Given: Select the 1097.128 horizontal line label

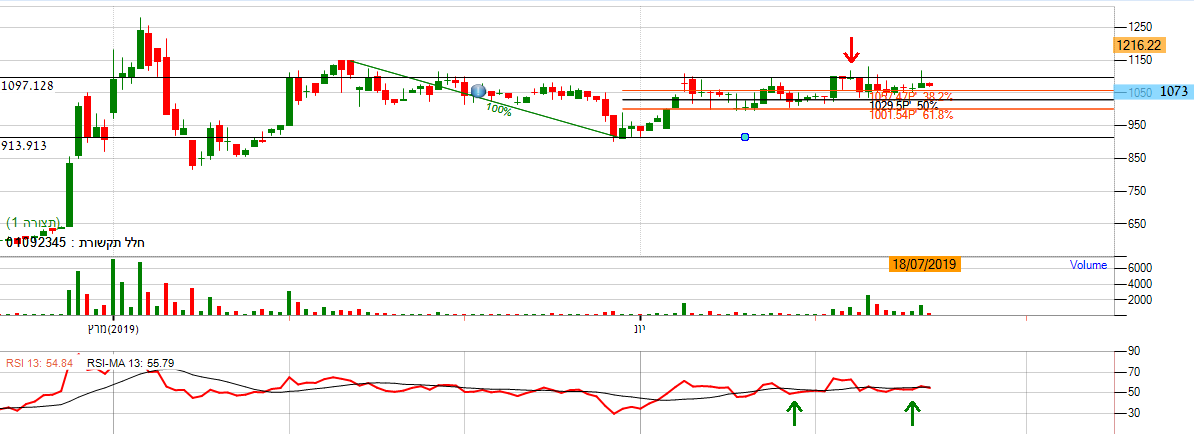Looking at the screenshot, I should point(28,87).
